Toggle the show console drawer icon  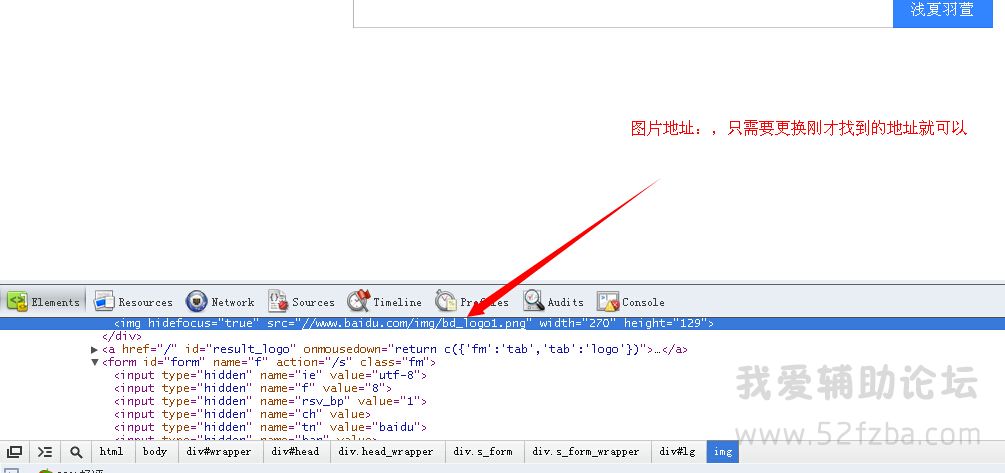pyautogui.click(x=45, y=452)
